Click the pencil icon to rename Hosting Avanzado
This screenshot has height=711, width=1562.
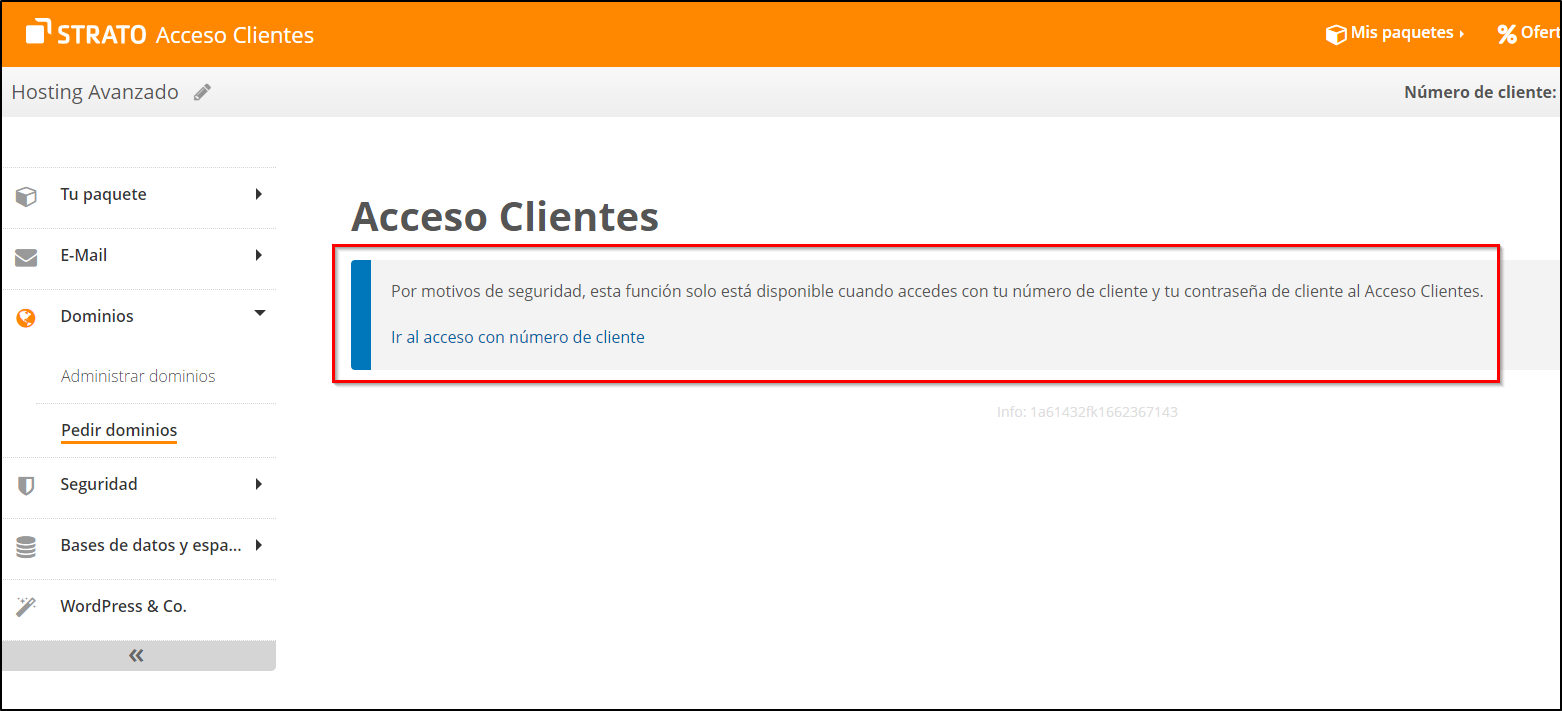point(202,91)
